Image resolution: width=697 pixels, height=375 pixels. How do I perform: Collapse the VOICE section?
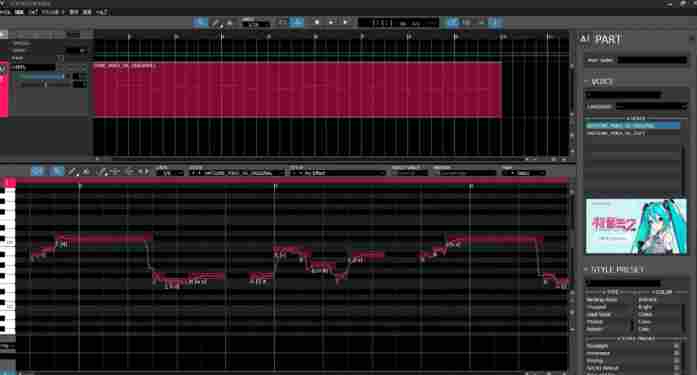coord(587,82)
